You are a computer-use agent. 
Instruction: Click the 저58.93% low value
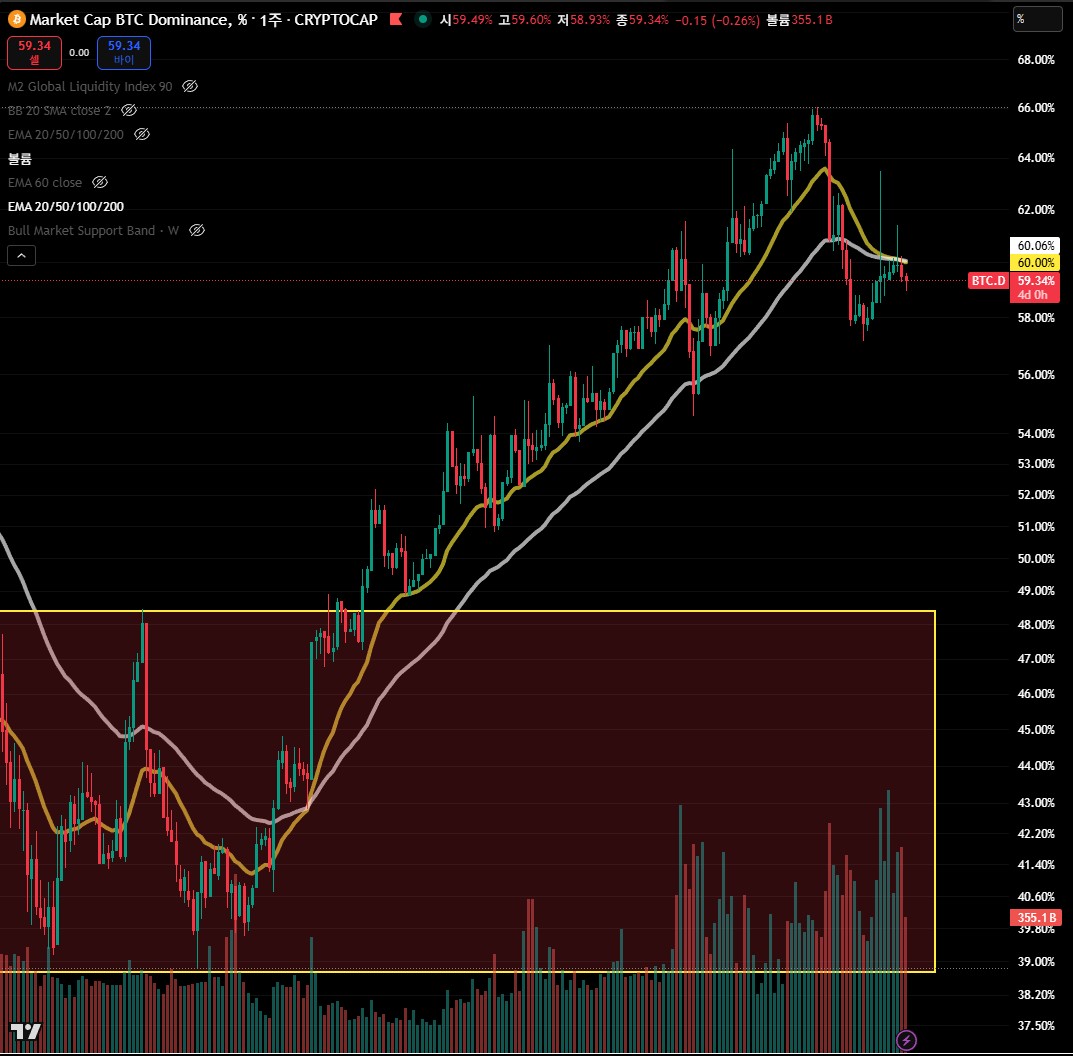click(x=584, y=20)
